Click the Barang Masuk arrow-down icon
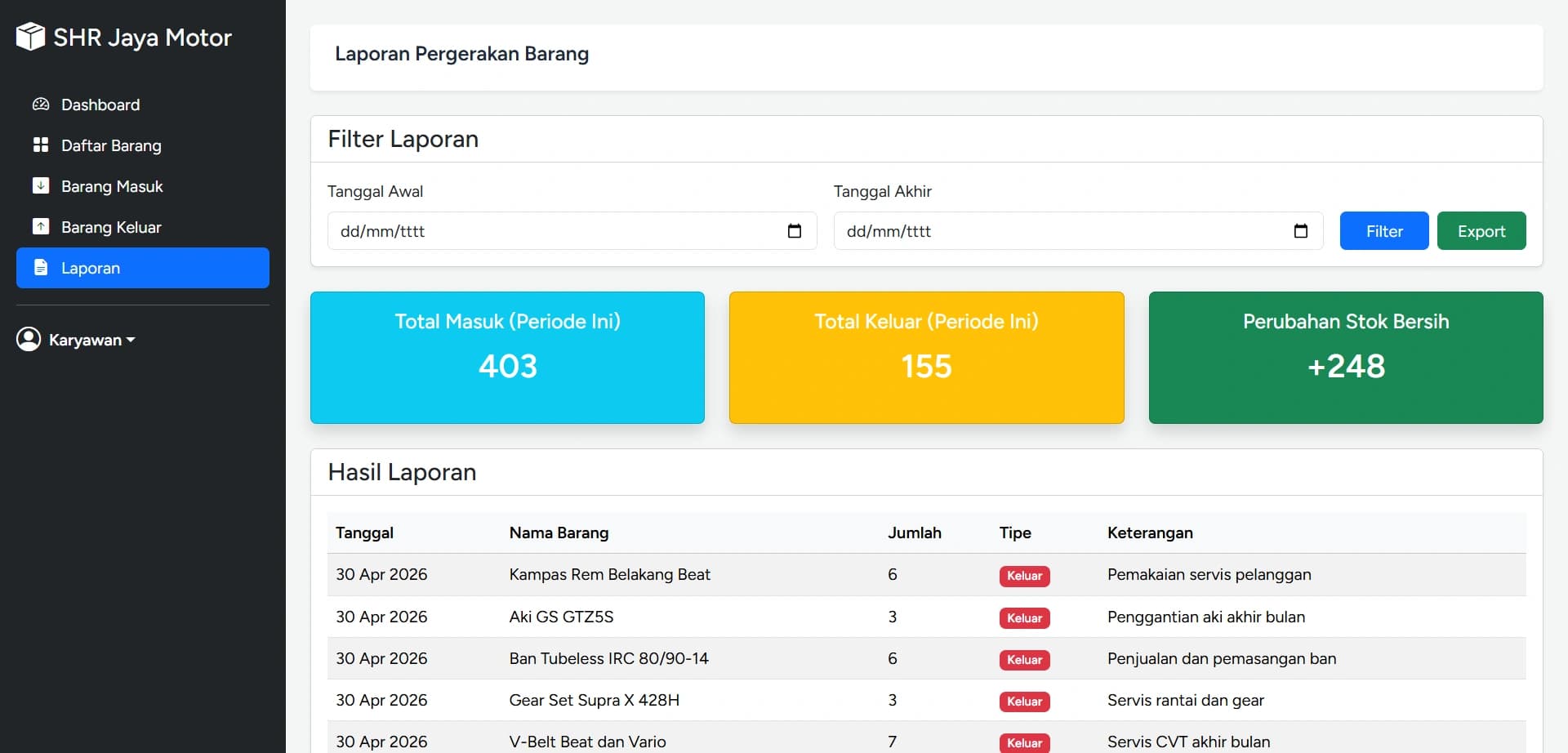This screenshot has height=753, width=1568. pyautogui.click(x=41, y=186)
